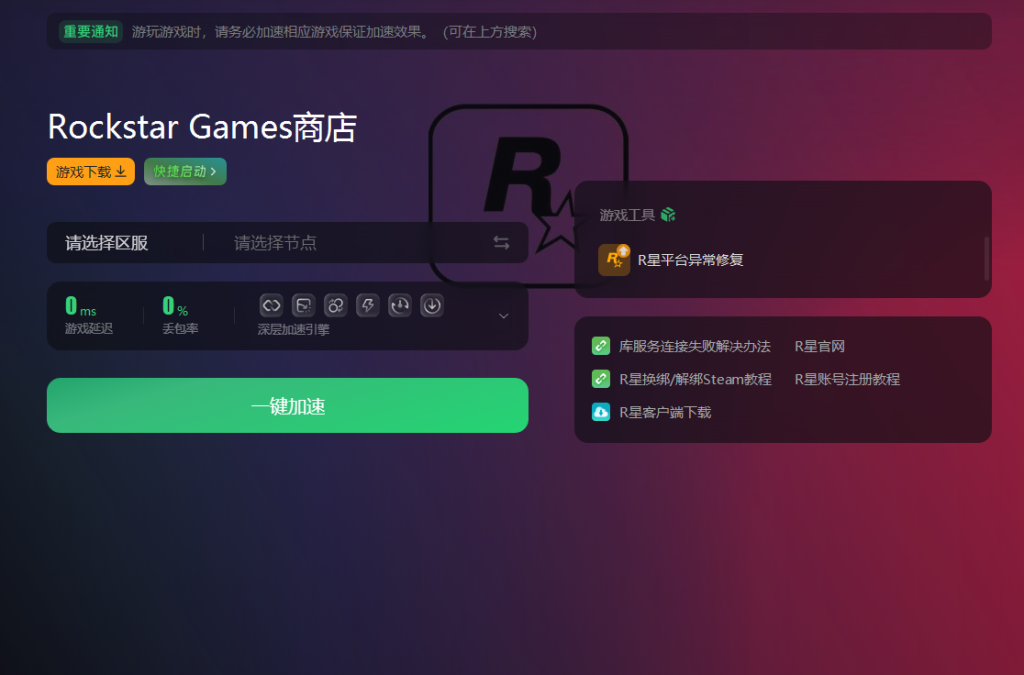Click the orange 游戏下载 button

[91, 172]
